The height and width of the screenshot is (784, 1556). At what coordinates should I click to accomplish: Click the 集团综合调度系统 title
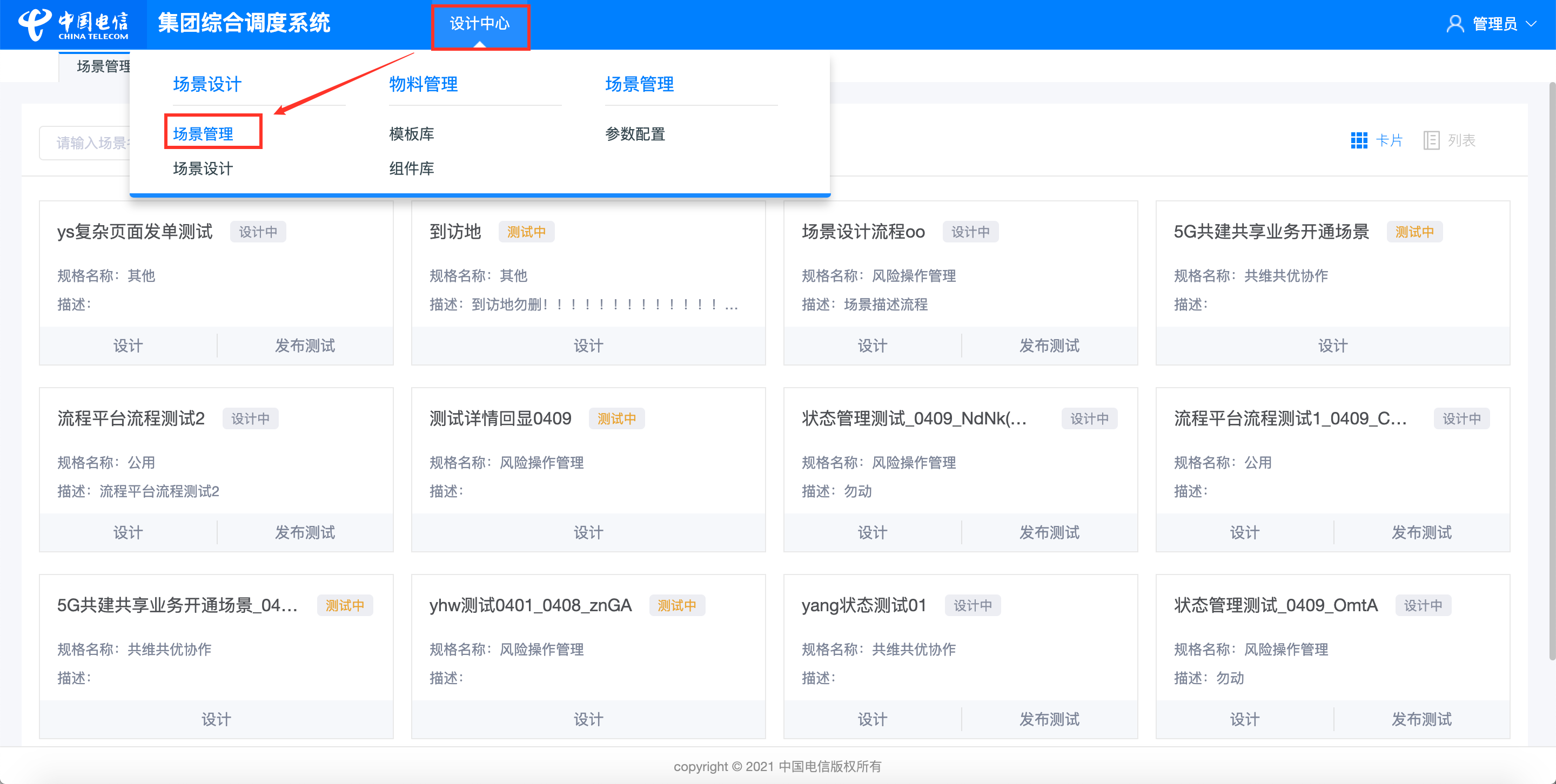[244, 24]
